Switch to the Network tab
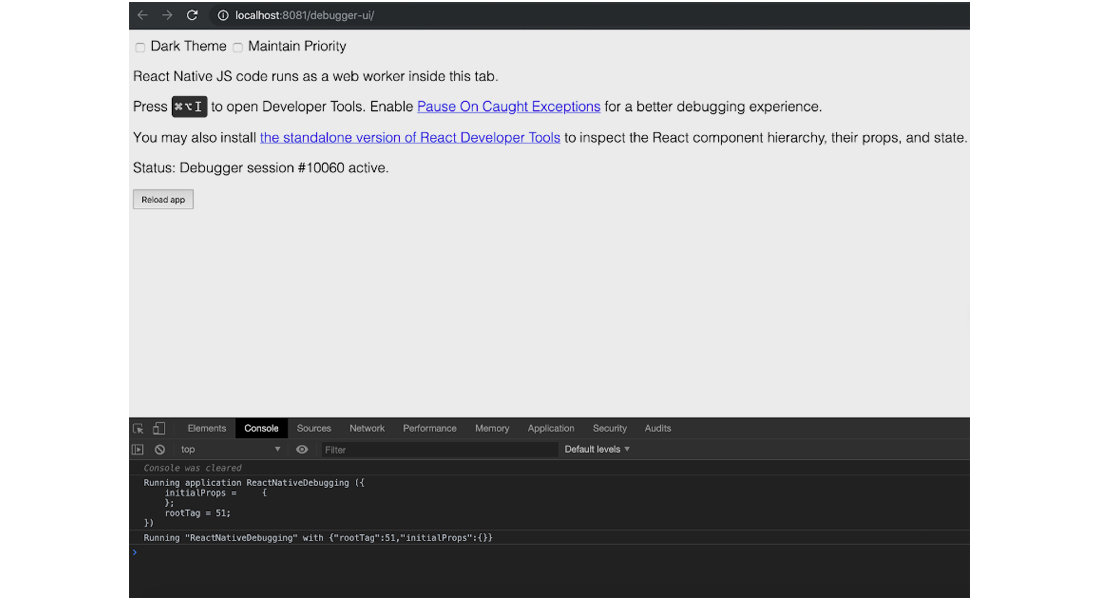The width and height of the screenshot is (1100, 600). [367, 429]
